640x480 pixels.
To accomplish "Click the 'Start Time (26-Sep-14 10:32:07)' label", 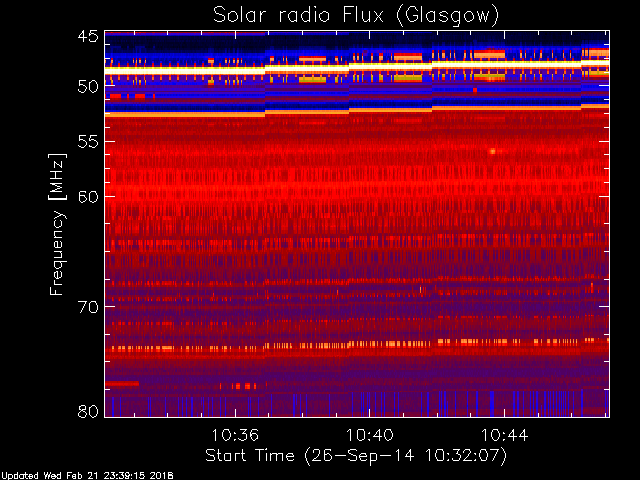I will pos(355,455).
